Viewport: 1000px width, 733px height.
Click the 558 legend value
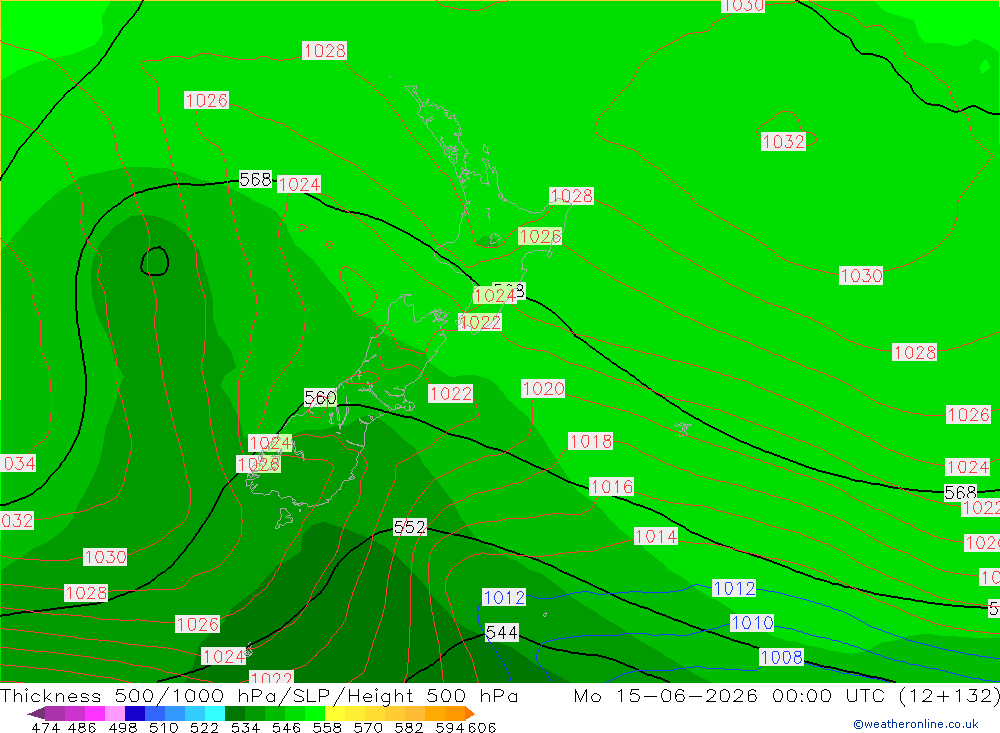click(327, 727)
